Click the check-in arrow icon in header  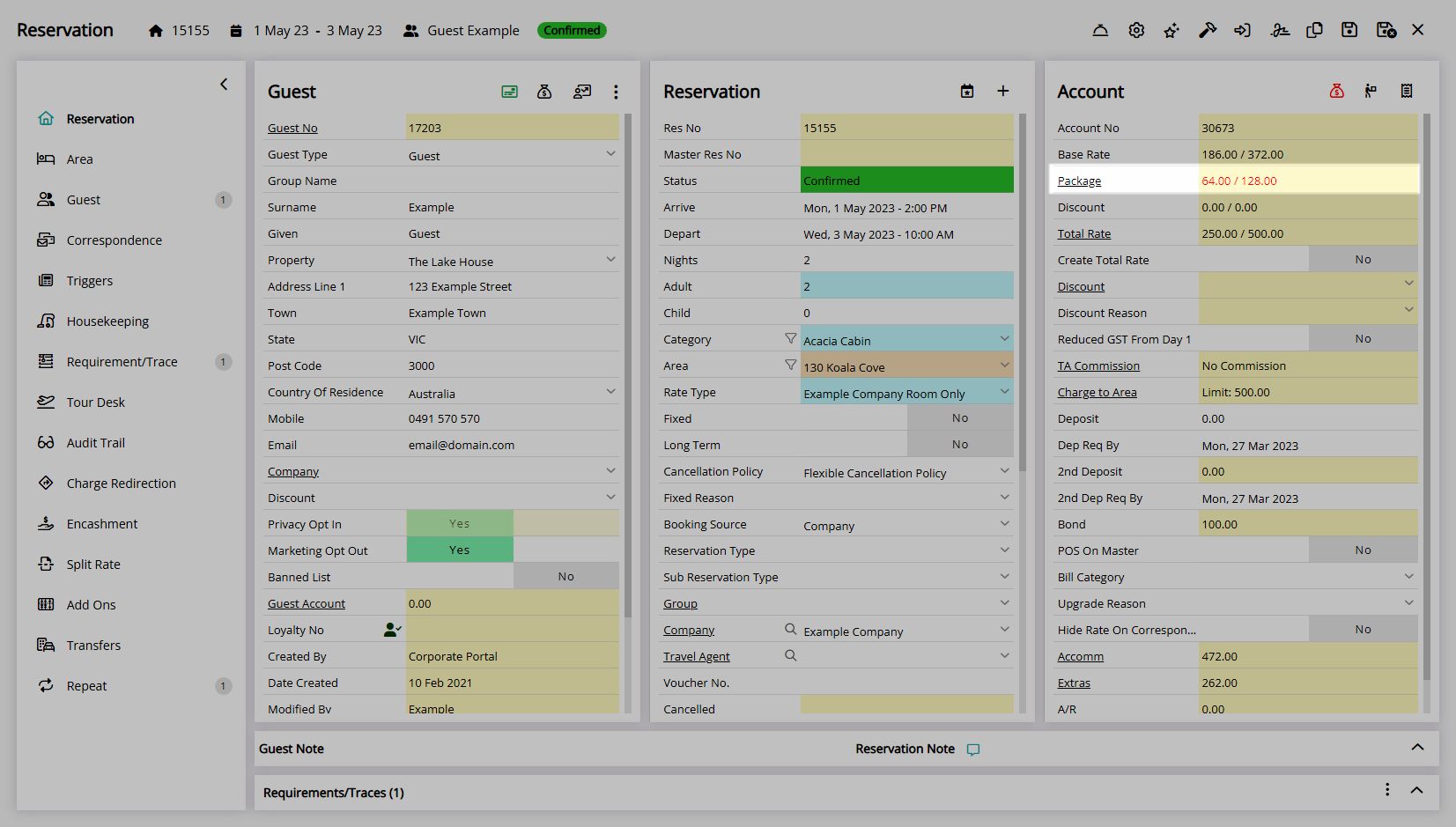click(1243, 30)
